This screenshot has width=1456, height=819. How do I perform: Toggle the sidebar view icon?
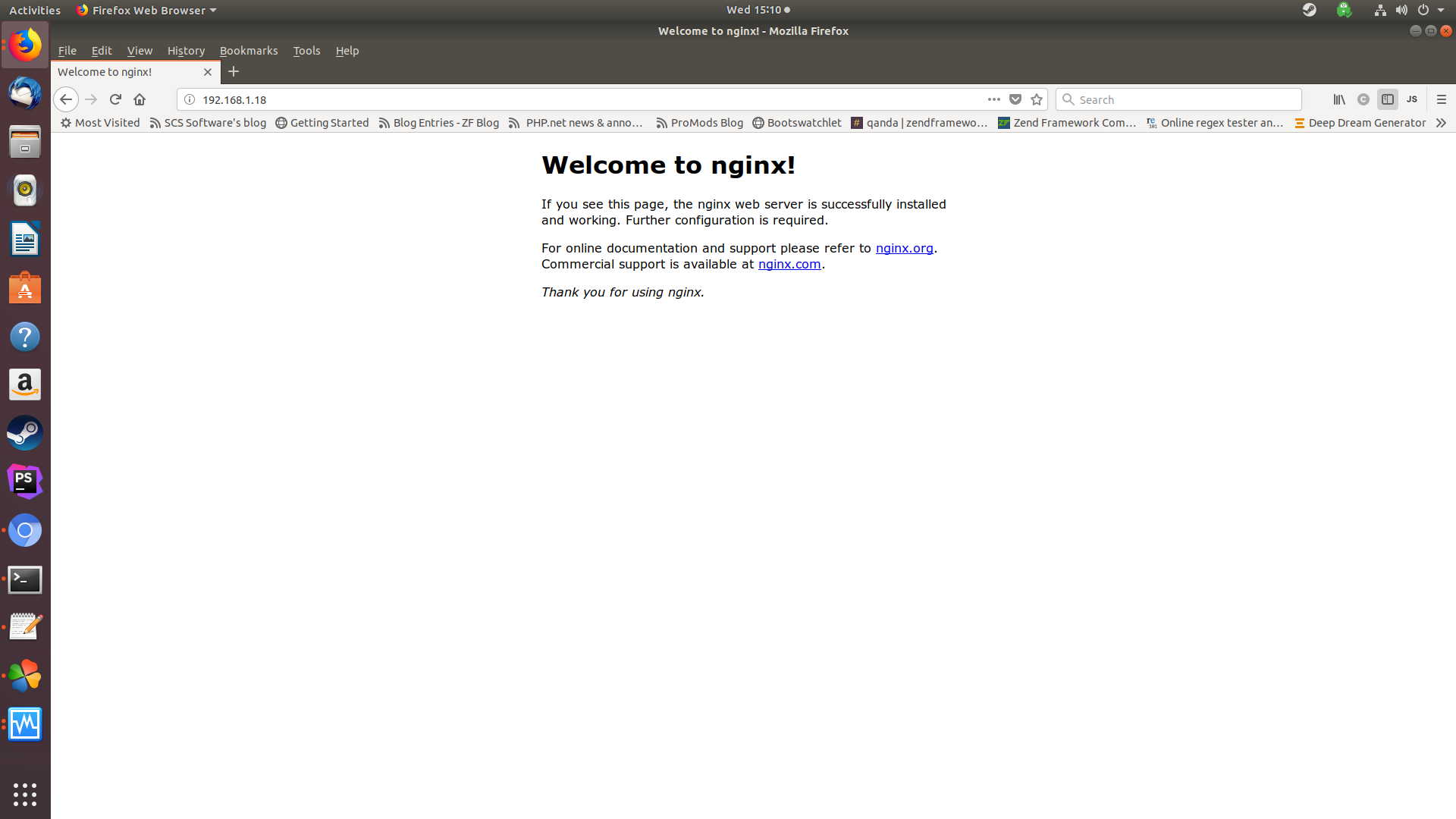[1388, 99]
